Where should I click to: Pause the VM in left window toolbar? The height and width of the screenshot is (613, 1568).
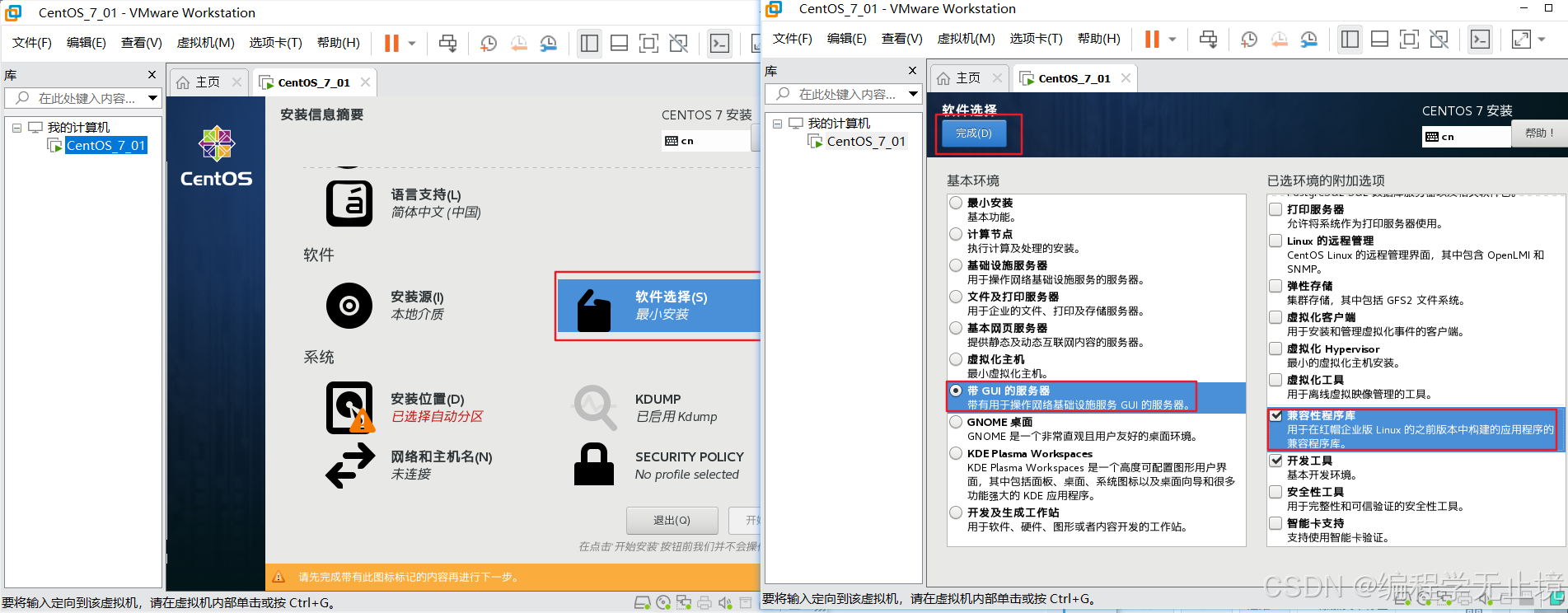tap(391, 43)
